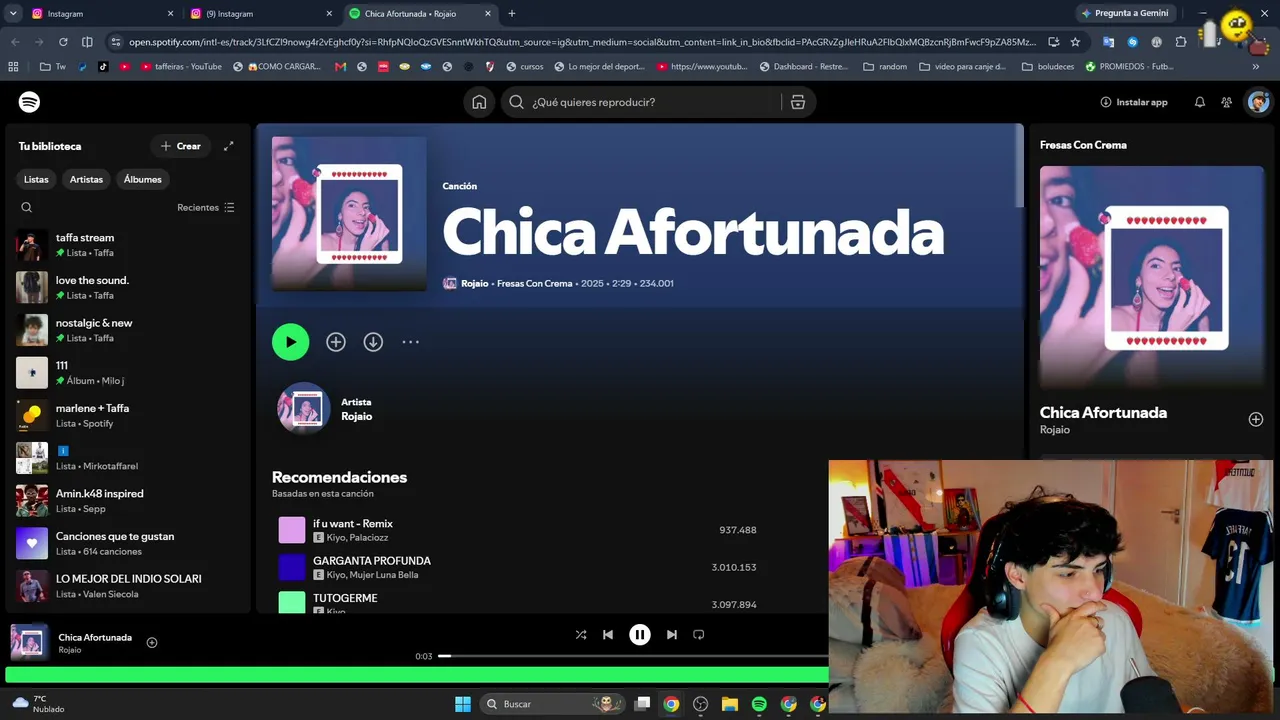Viewport: 1280px width, 720px height.
Task: Pause the current song
Action: pyautogui.click(x=640, y=635)
